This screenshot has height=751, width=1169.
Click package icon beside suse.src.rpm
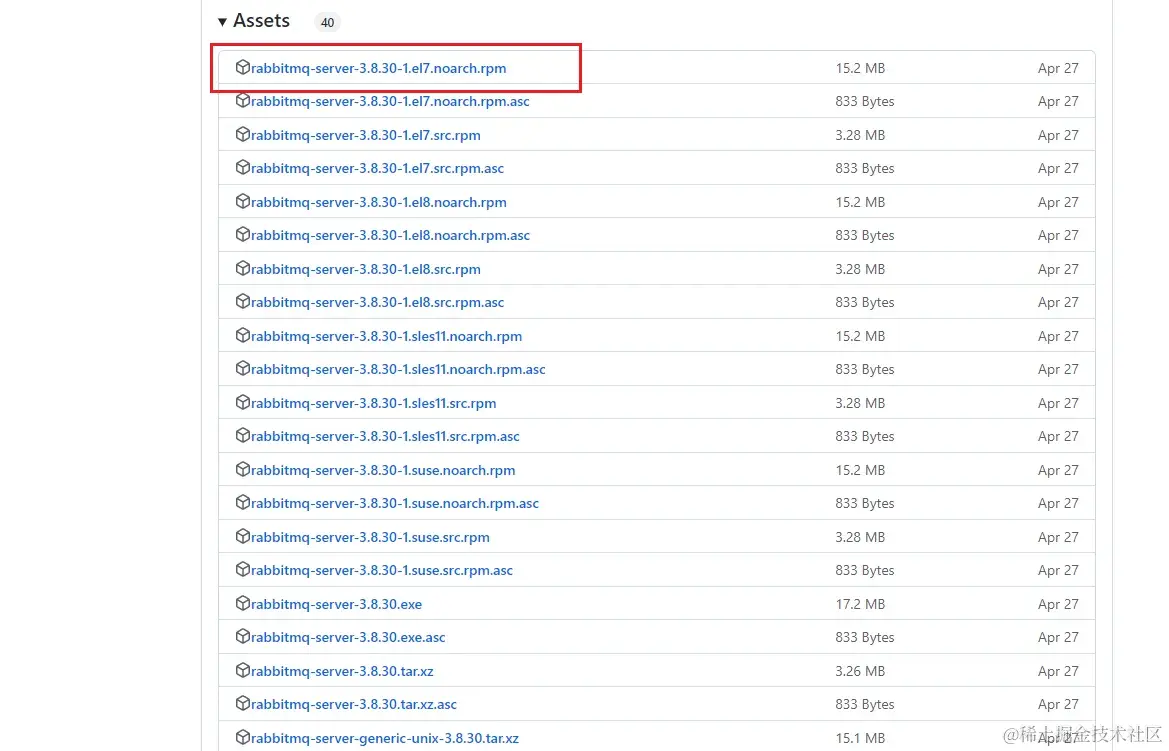click(x=242, y=536)
